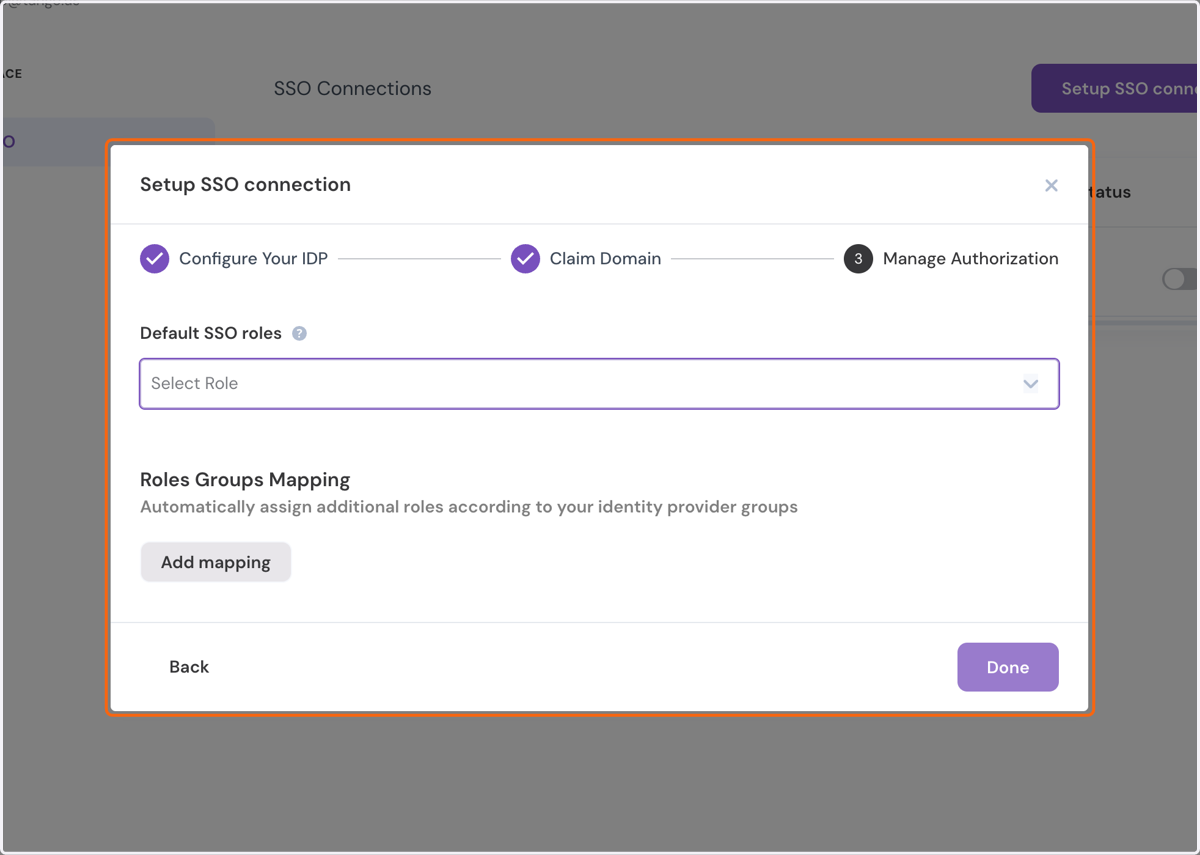Click the Default SSO roles label
The width and height of the screenshot is (1200, 855).
click(211, 334)
